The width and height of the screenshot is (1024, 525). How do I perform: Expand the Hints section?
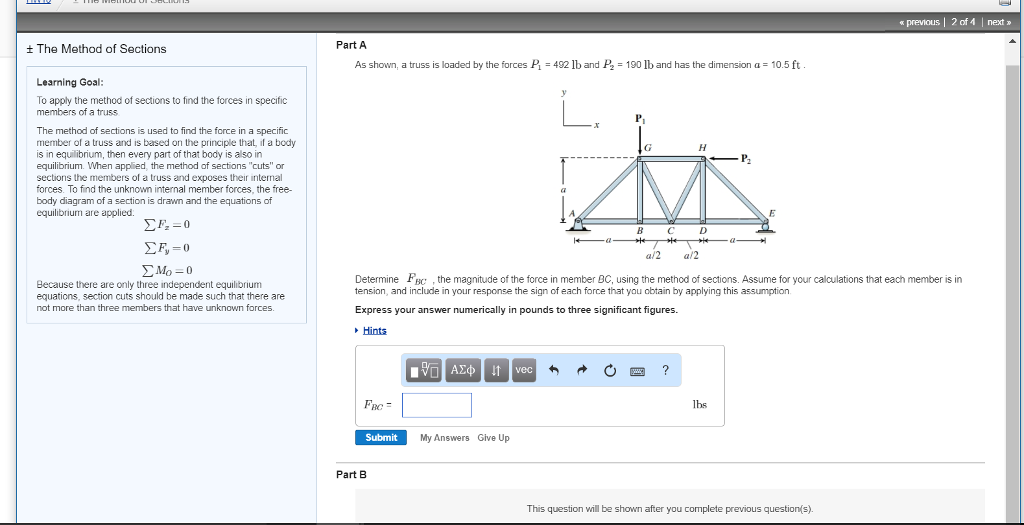(375, 330)
